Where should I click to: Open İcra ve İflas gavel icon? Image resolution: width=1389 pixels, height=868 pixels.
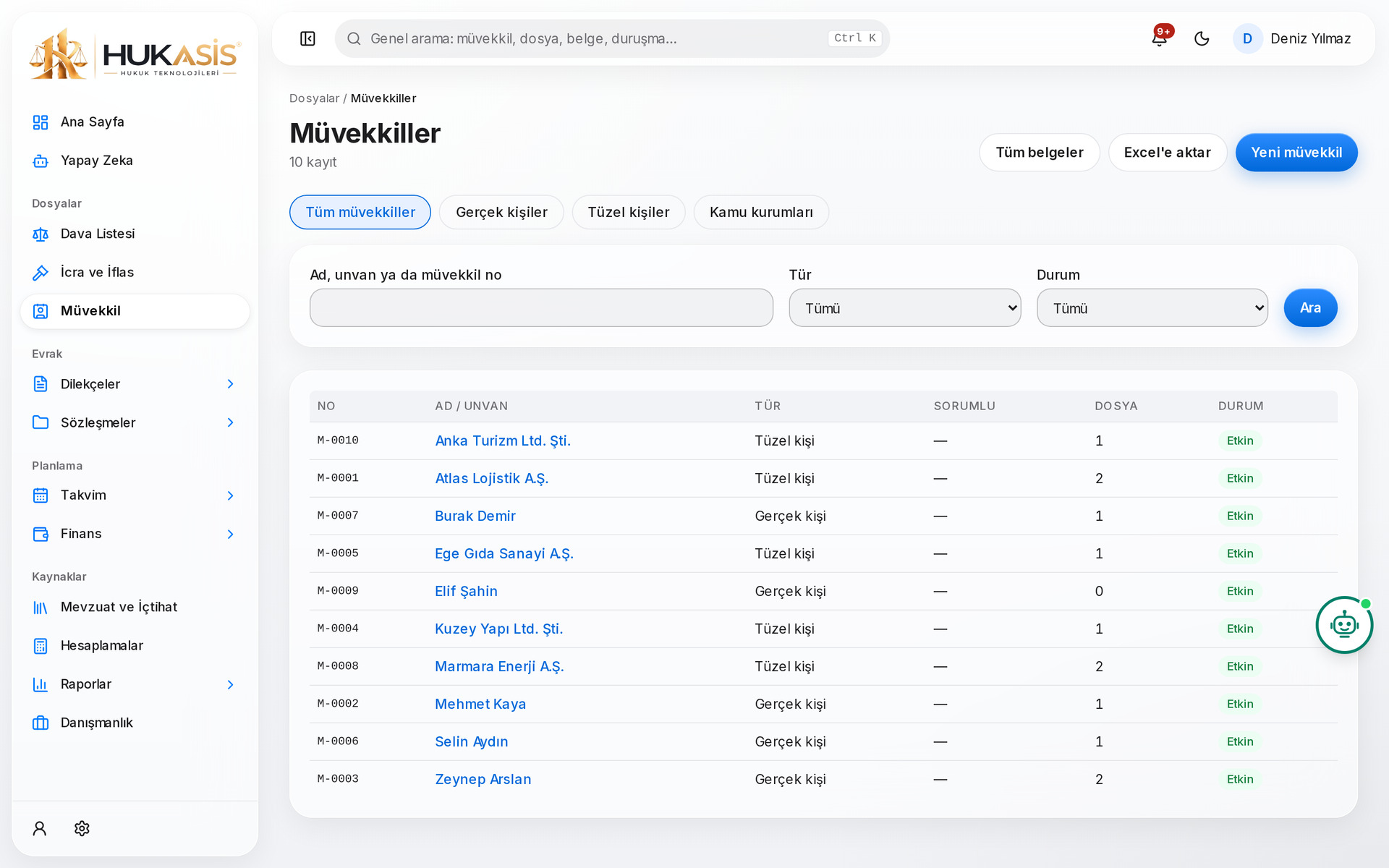tap(41, 272)
